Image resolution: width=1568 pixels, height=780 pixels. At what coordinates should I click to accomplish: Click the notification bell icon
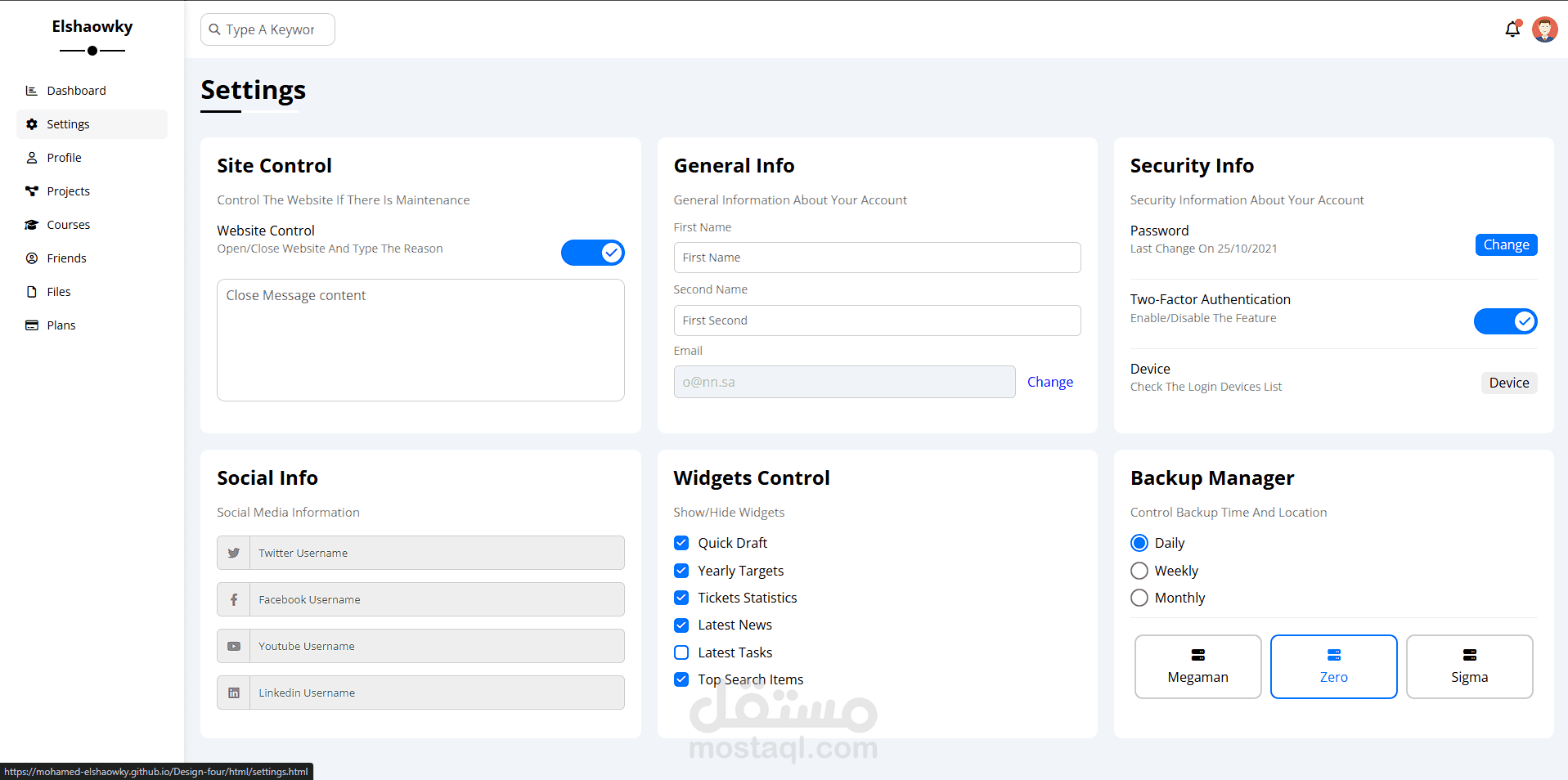1512,29
